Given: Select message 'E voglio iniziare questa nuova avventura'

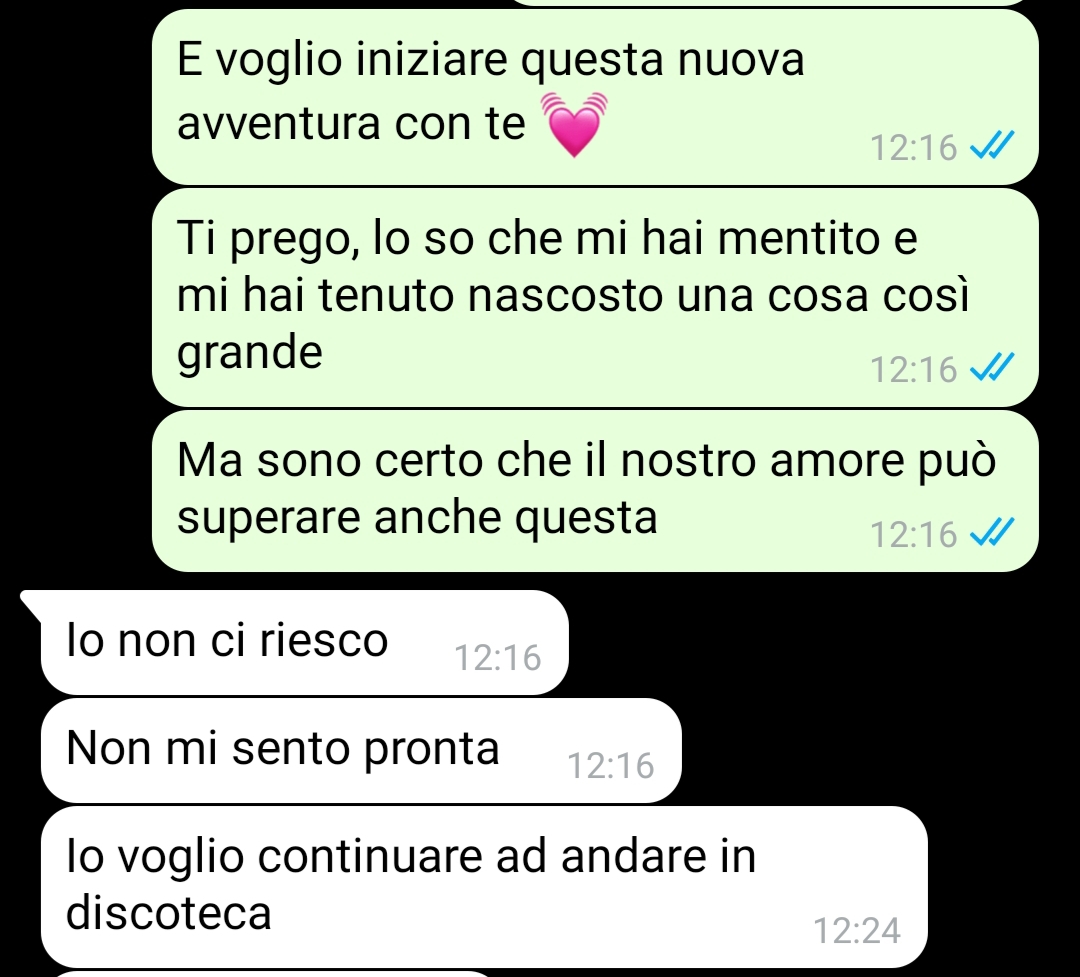Looking at the screenshot, I should point(595,96).
